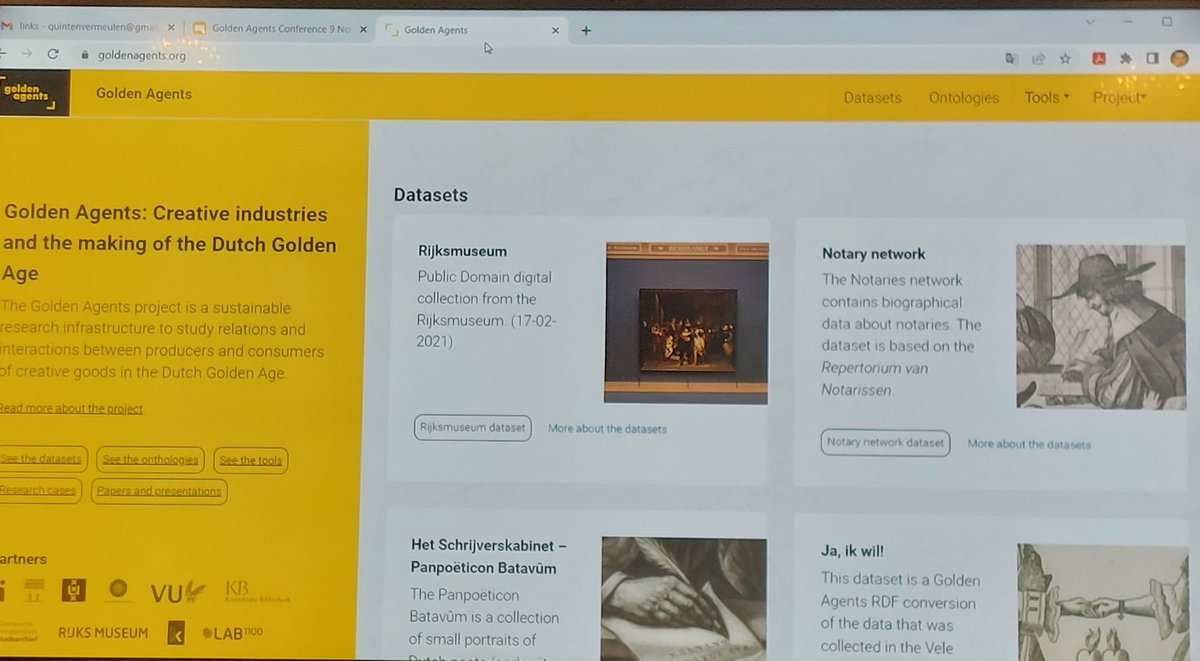Click the Ja, ik wil! card heading

[852, 550]
